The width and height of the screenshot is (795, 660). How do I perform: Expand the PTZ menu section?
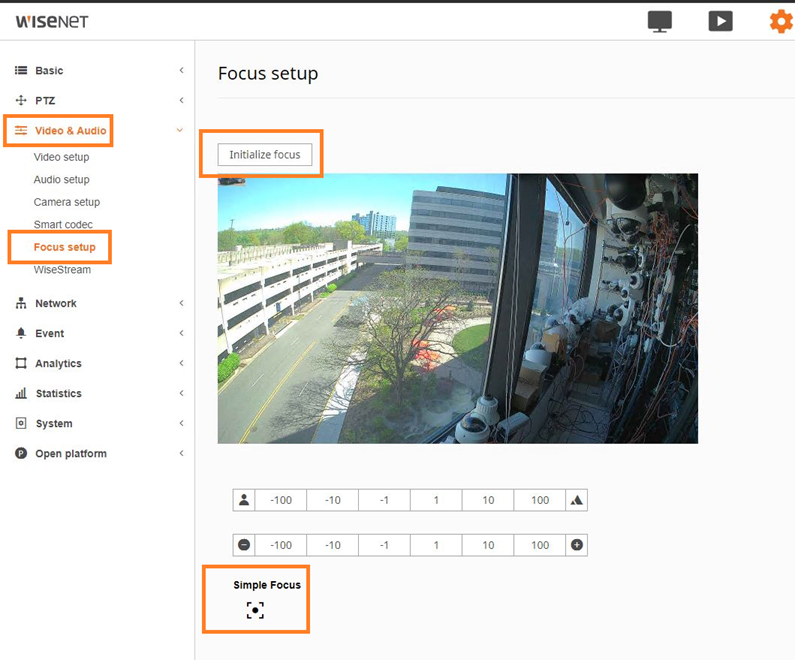45,101
